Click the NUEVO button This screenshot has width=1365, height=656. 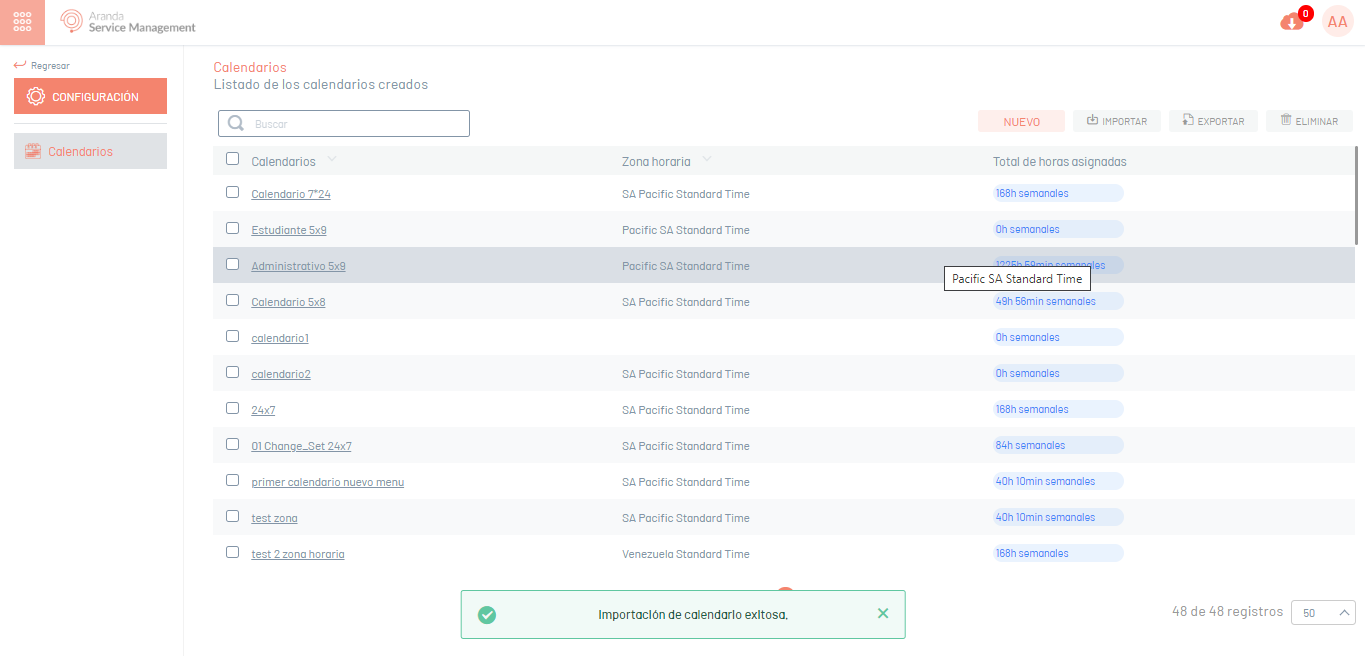pos(1021,121)
